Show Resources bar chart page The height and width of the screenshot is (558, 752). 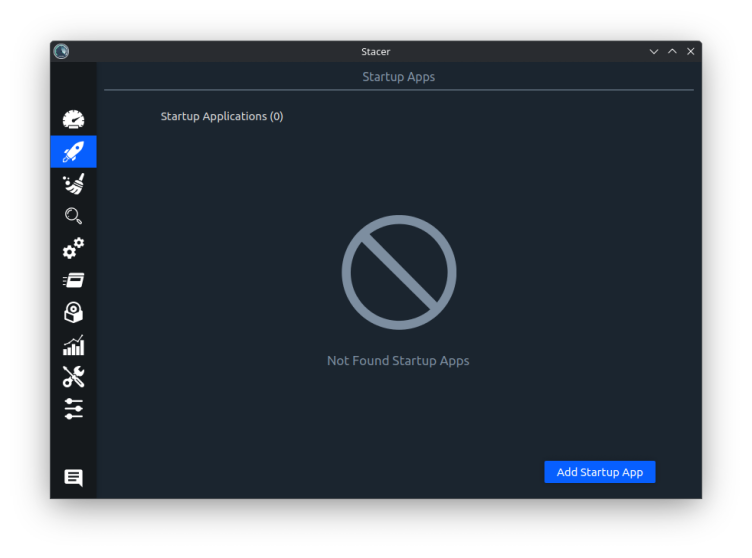[x=73, y=345]
